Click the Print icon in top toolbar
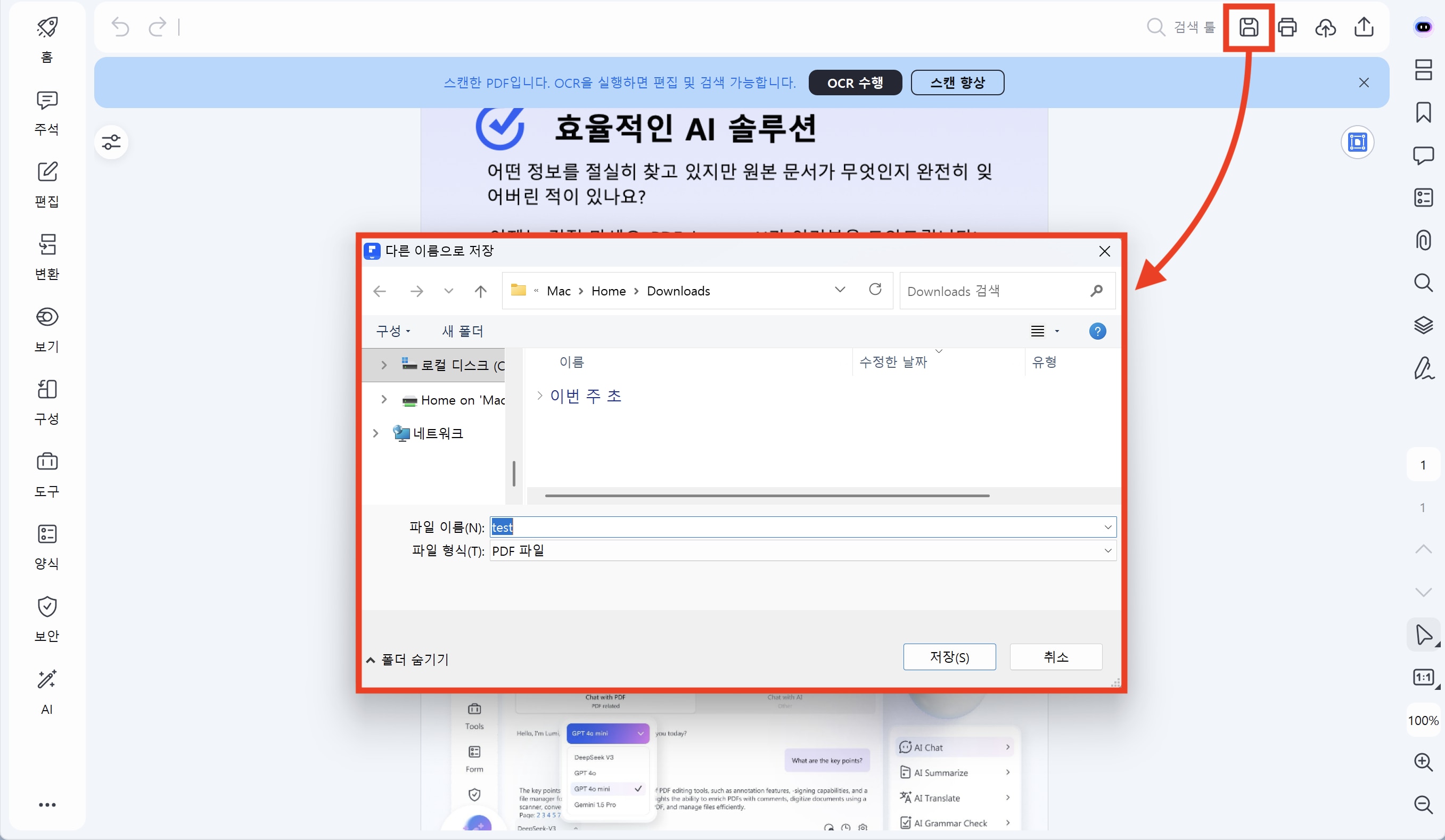Image resolution: width=1445 pixels, height=840 pixels. [x=1287, y=27]
